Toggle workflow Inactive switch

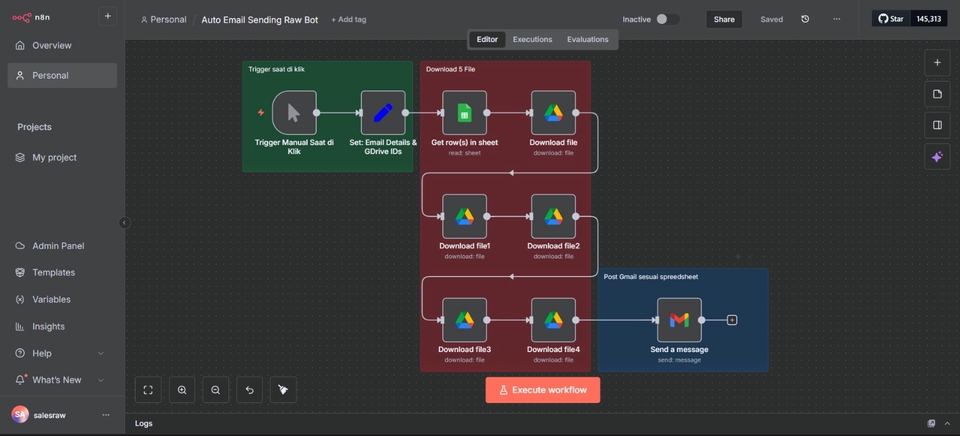(x=667, y=19)
